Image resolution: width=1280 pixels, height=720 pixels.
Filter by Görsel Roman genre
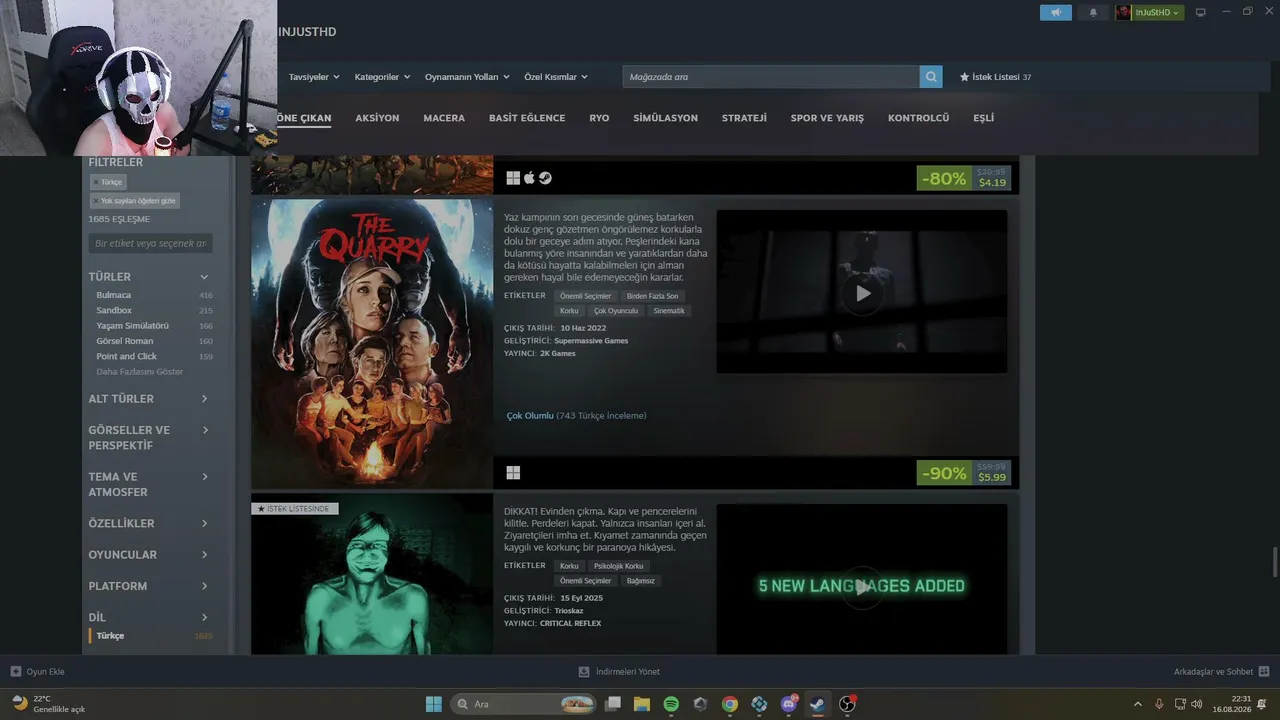[x=124, y=341]
